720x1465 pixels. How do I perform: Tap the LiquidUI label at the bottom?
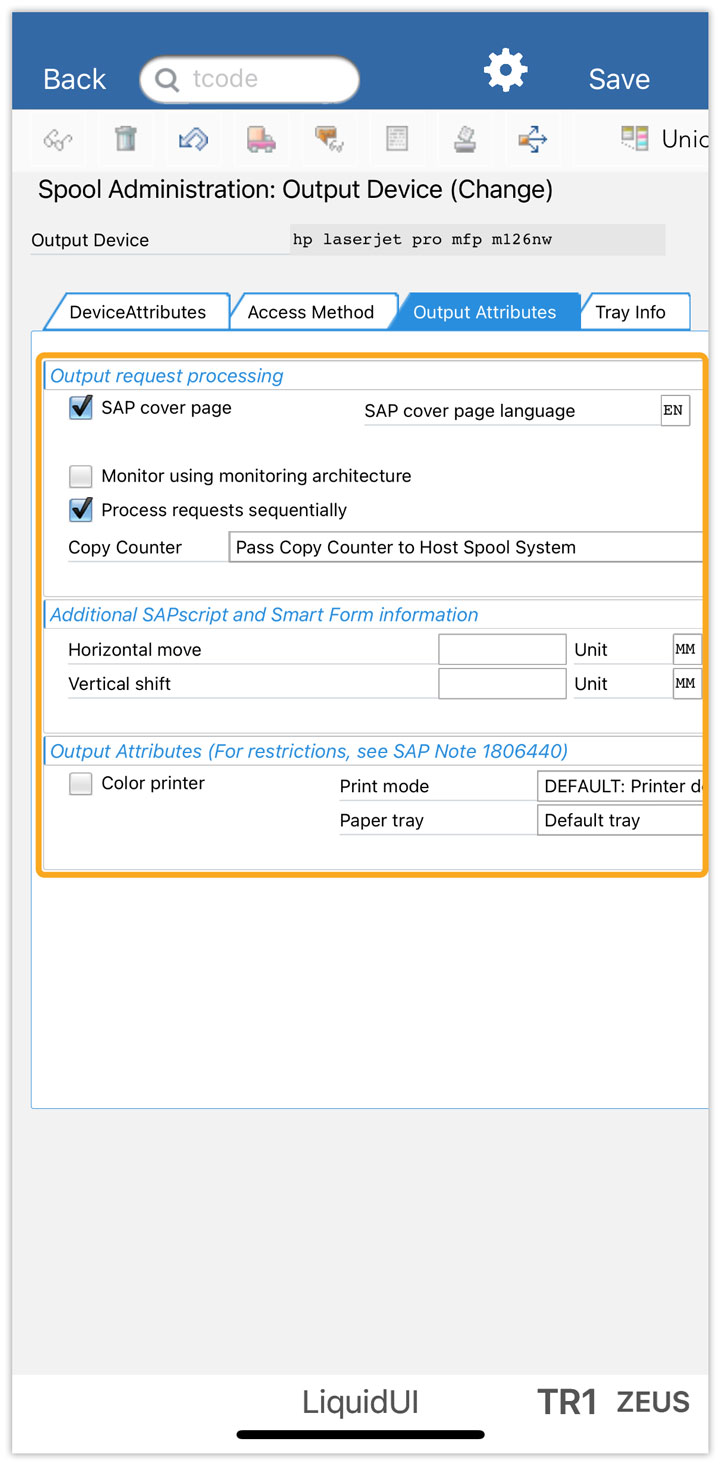tap(360, 1402)
